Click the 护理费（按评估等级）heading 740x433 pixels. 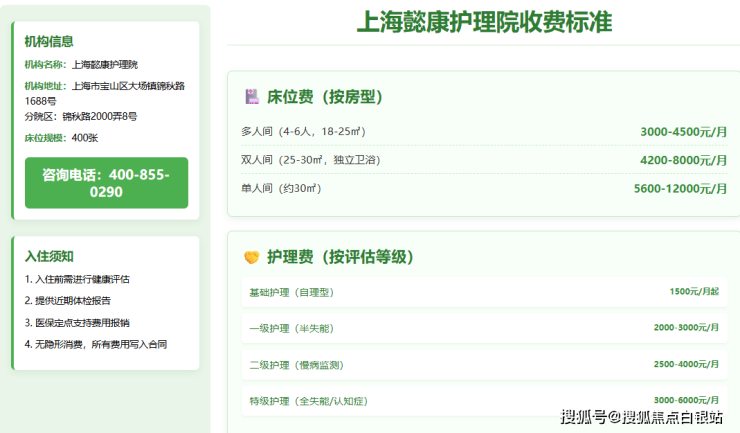(340, 257)
